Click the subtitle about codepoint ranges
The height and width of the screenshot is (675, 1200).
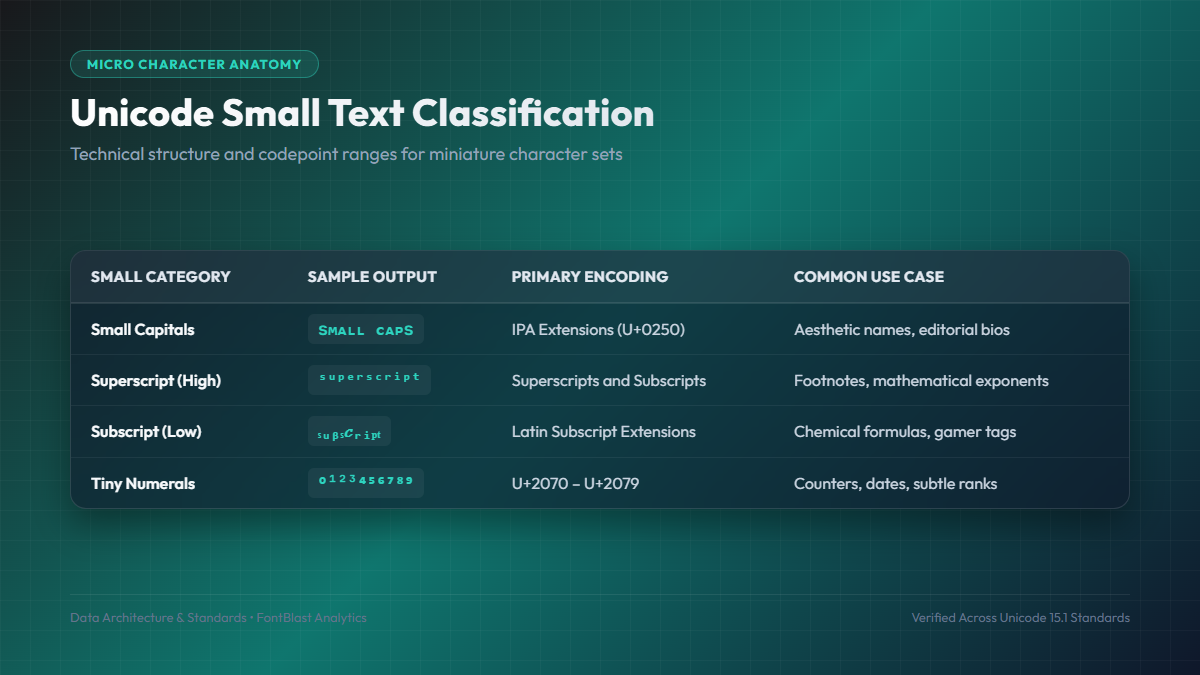coord(346,154)
